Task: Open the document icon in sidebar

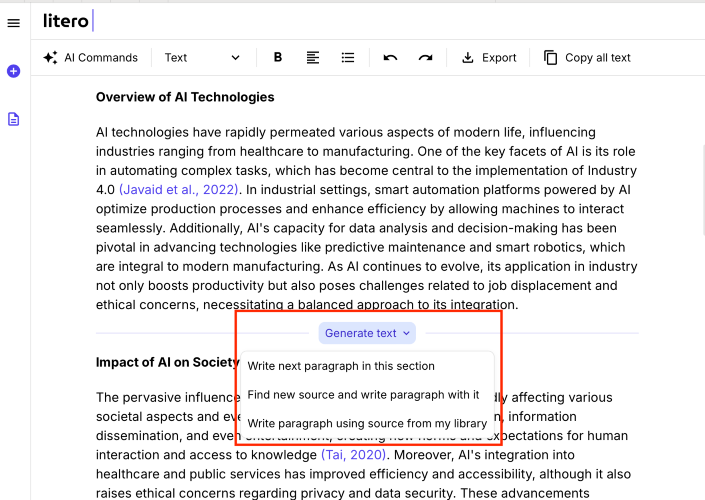Action: pos(13,119)
